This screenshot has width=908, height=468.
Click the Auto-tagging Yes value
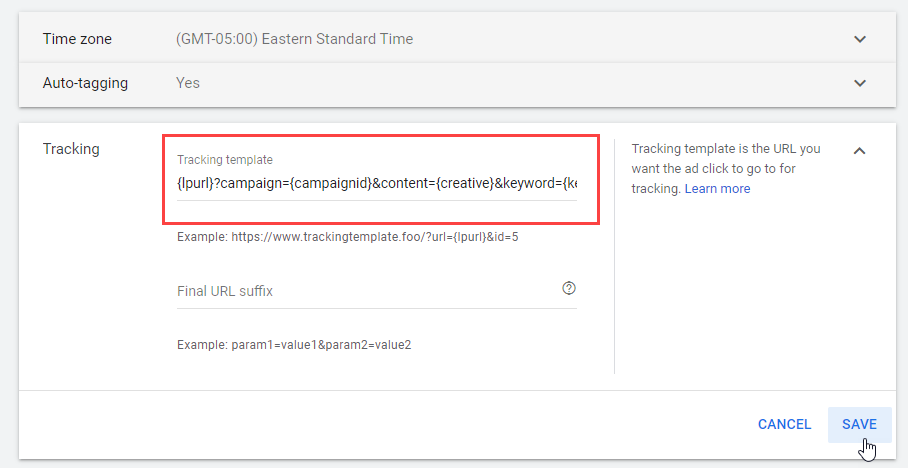188,83
